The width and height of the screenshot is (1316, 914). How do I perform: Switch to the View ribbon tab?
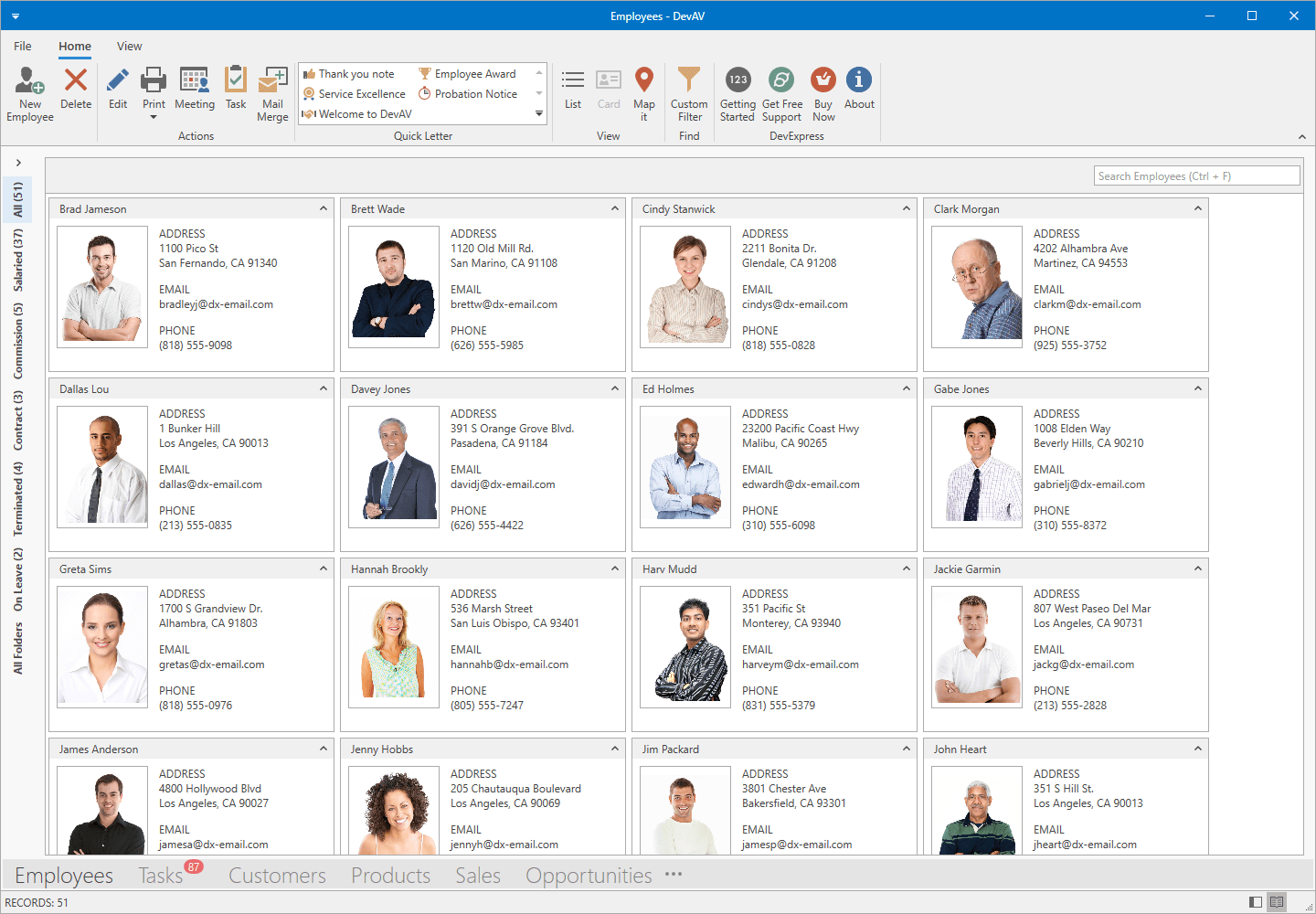point(129,46)
